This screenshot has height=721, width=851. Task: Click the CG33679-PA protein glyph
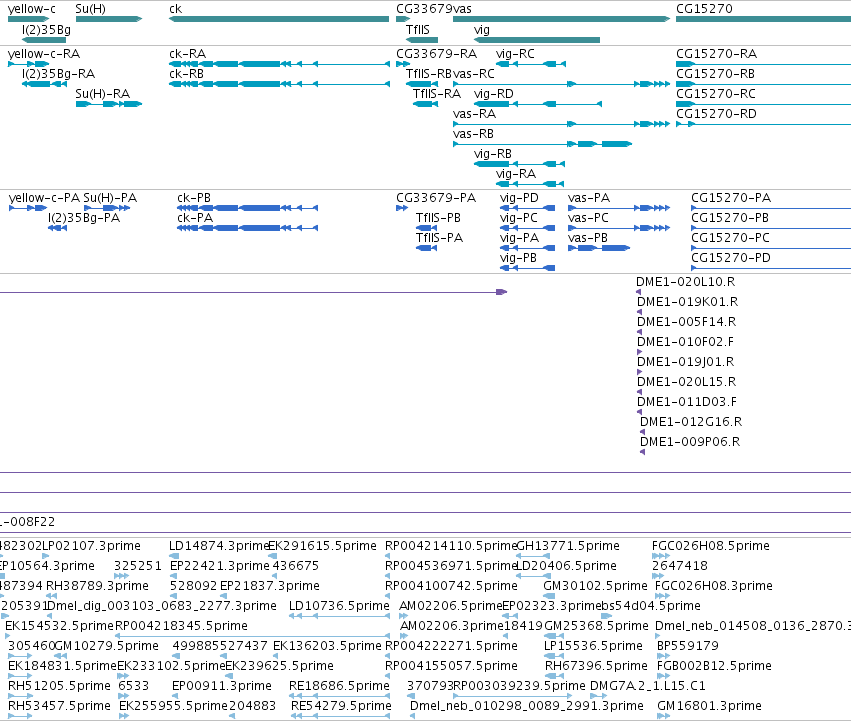(402, 208)
